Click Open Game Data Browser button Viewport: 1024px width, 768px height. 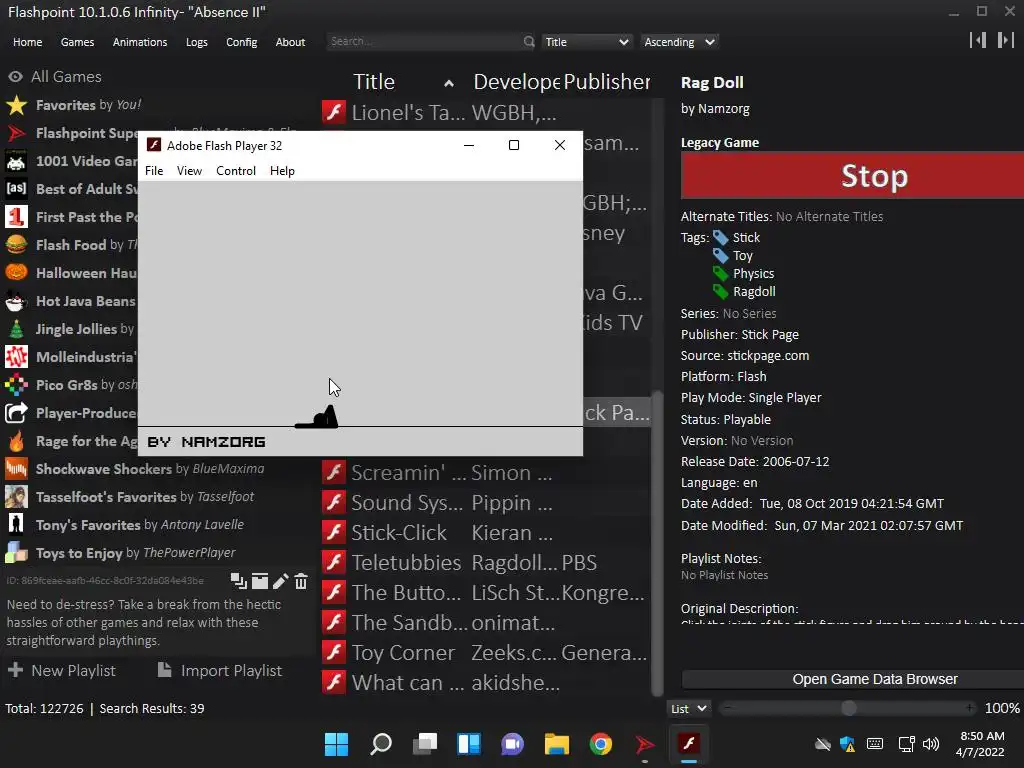(853, 679)
